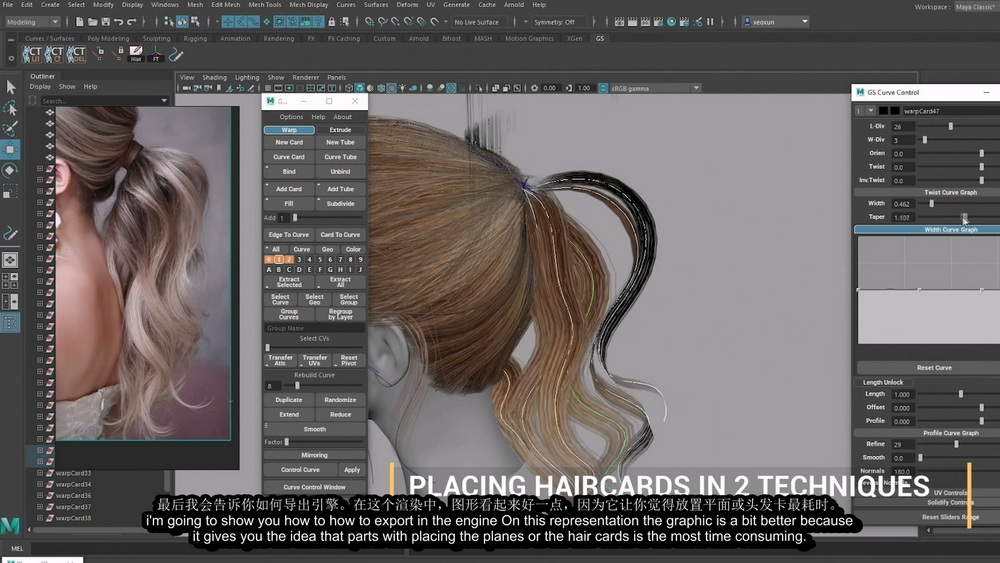1000x563 pixels.
Task: Adjust the L-Div slider
Action: coord(950,126)
